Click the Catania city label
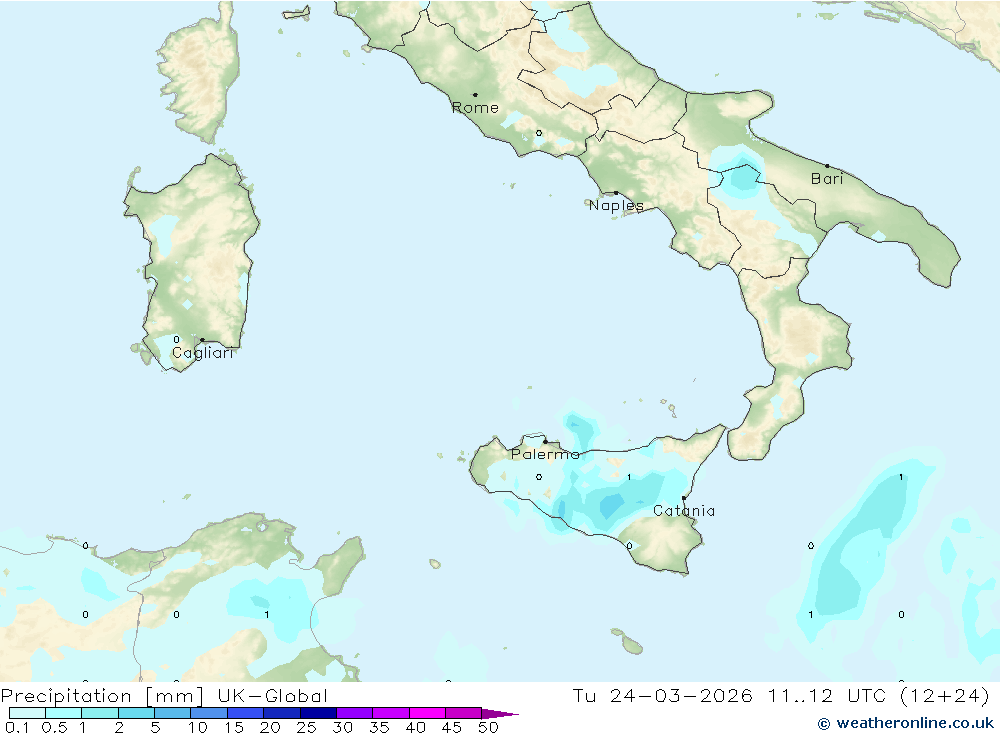This screenshot has width=1000, height=733. 684,511
